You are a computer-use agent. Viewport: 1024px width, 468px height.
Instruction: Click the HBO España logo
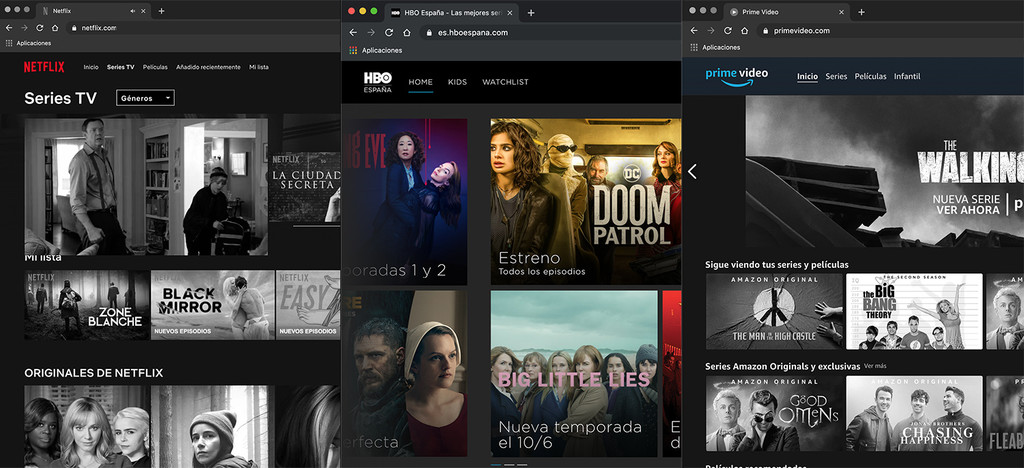coord(377,82)
